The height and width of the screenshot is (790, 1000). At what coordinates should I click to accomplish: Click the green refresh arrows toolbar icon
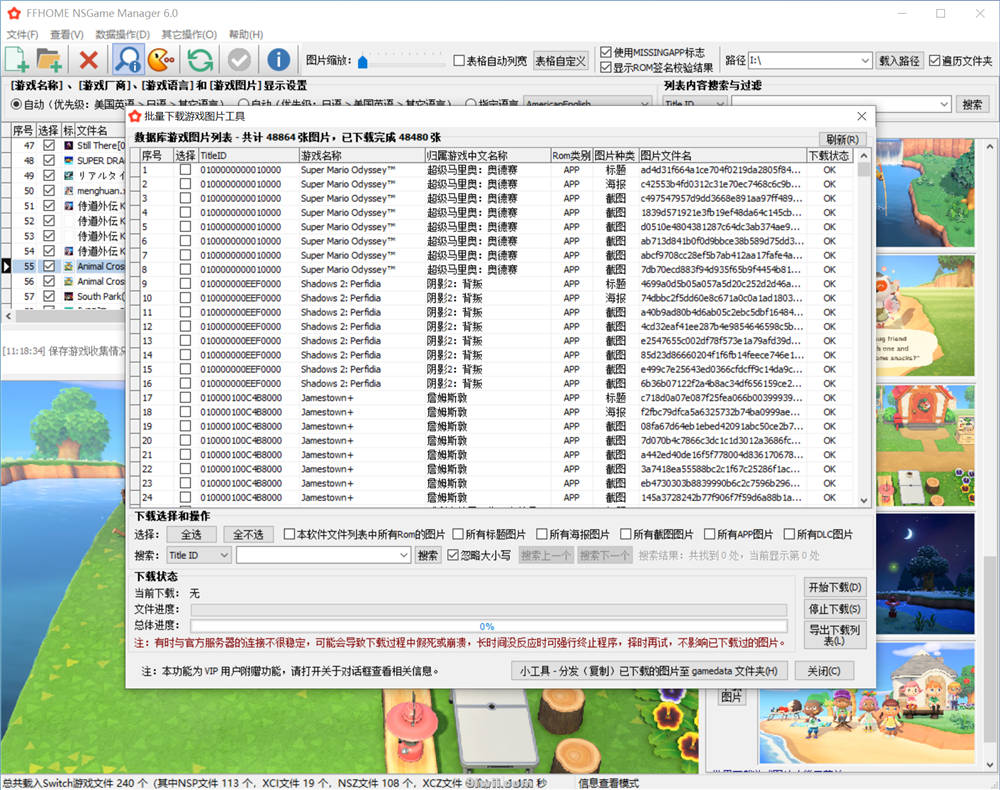coord(200,60)
